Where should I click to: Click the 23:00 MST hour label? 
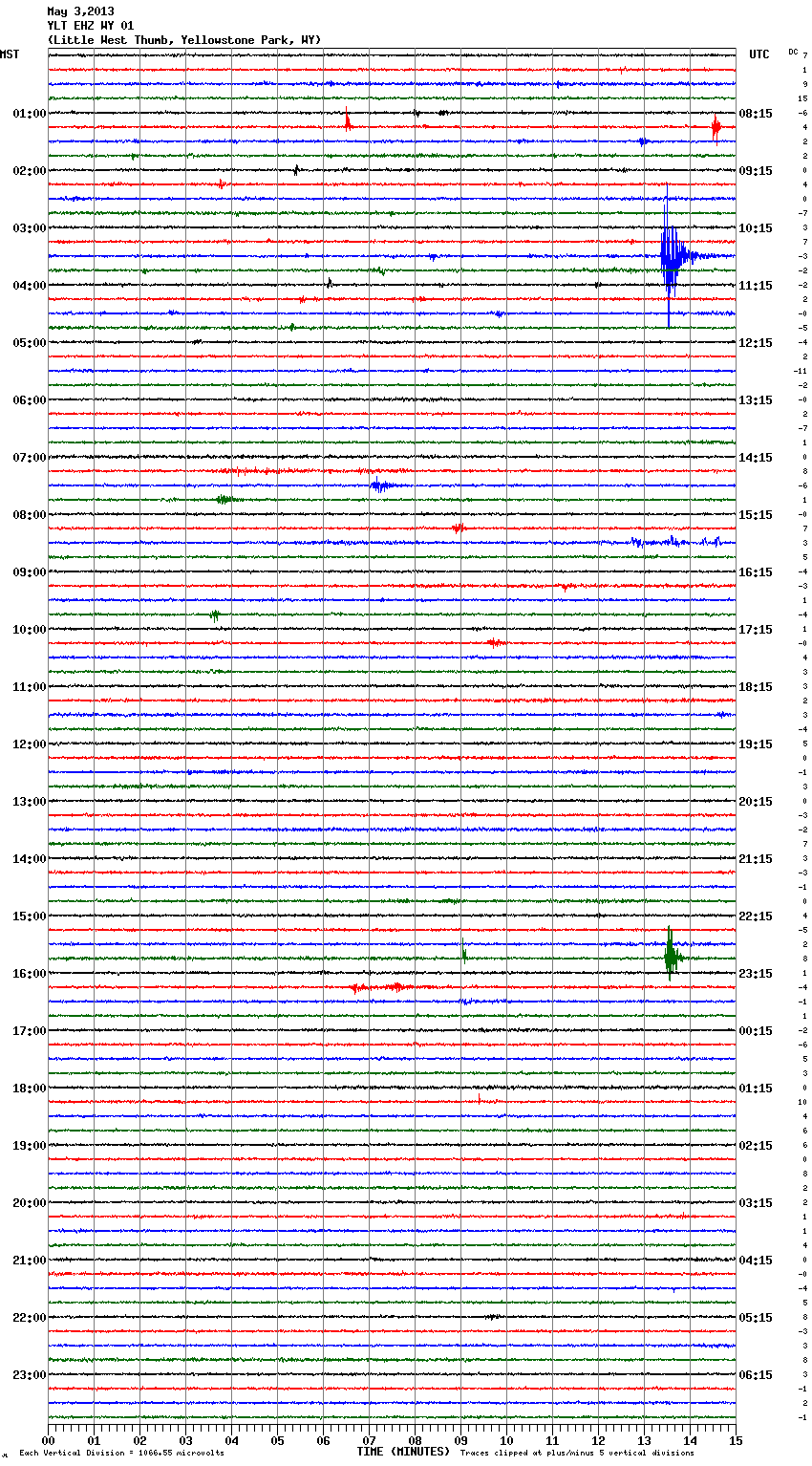tap(30, 1375)
